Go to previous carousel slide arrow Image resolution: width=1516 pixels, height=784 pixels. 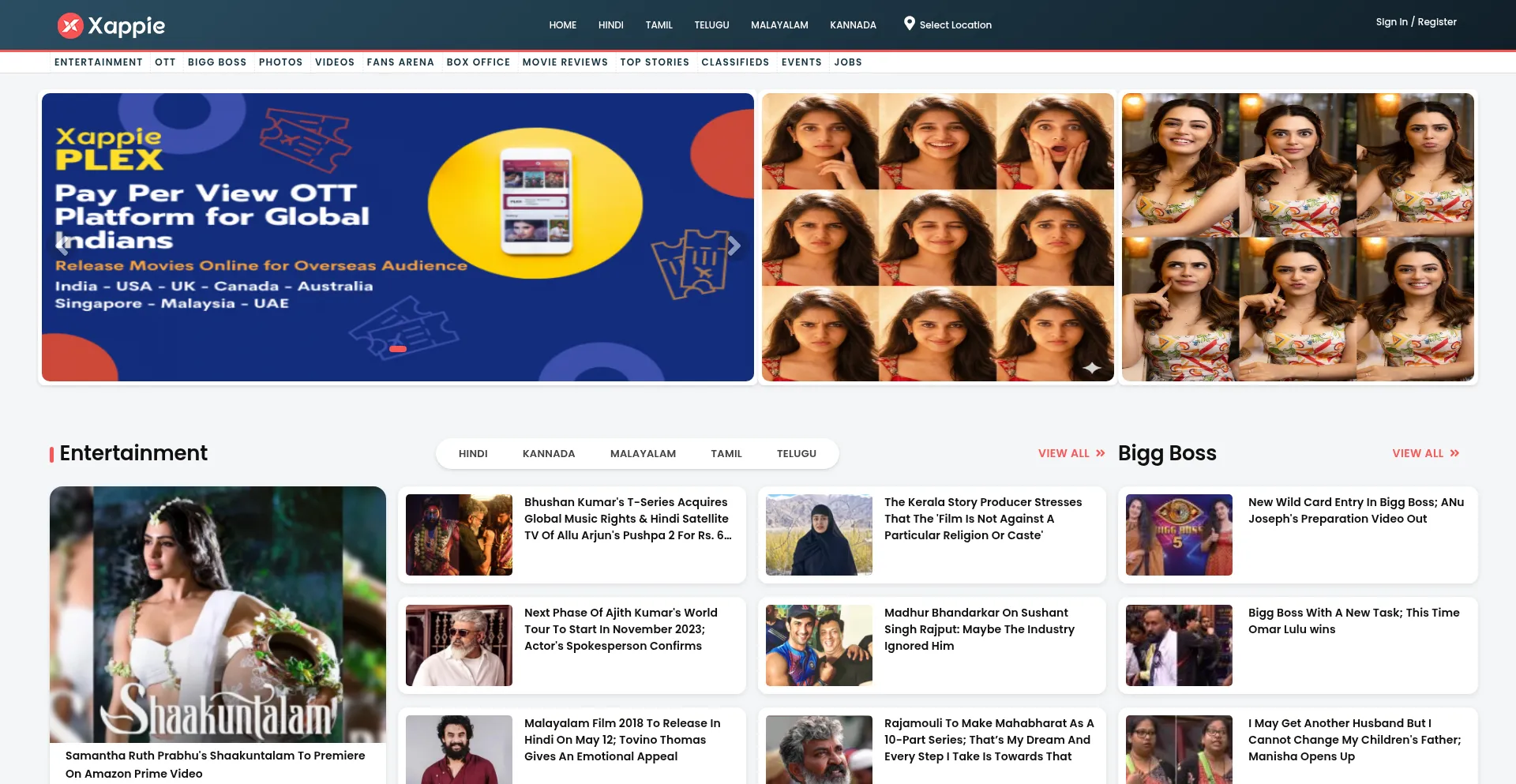[x=62, y=246]
